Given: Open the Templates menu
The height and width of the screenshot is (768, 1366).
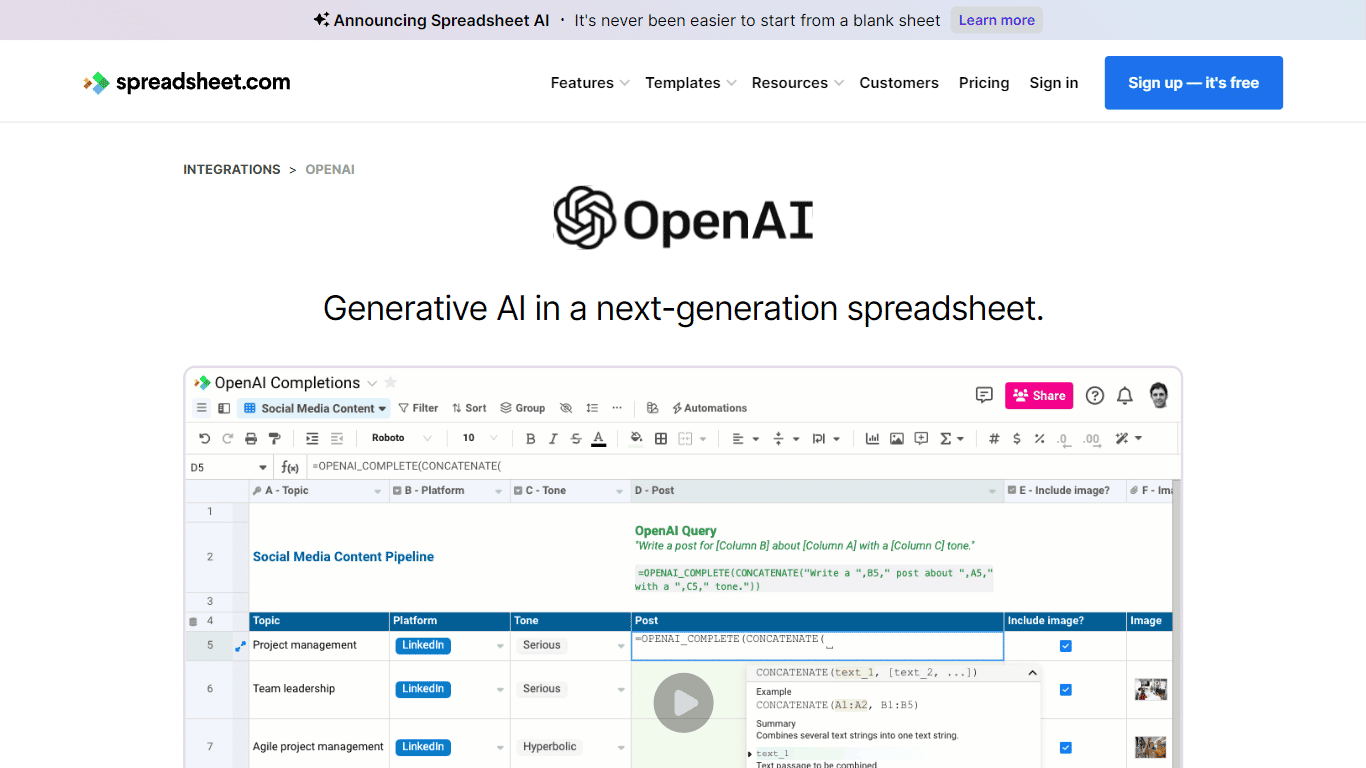Looking at the screenshot, I should (684, 82).
